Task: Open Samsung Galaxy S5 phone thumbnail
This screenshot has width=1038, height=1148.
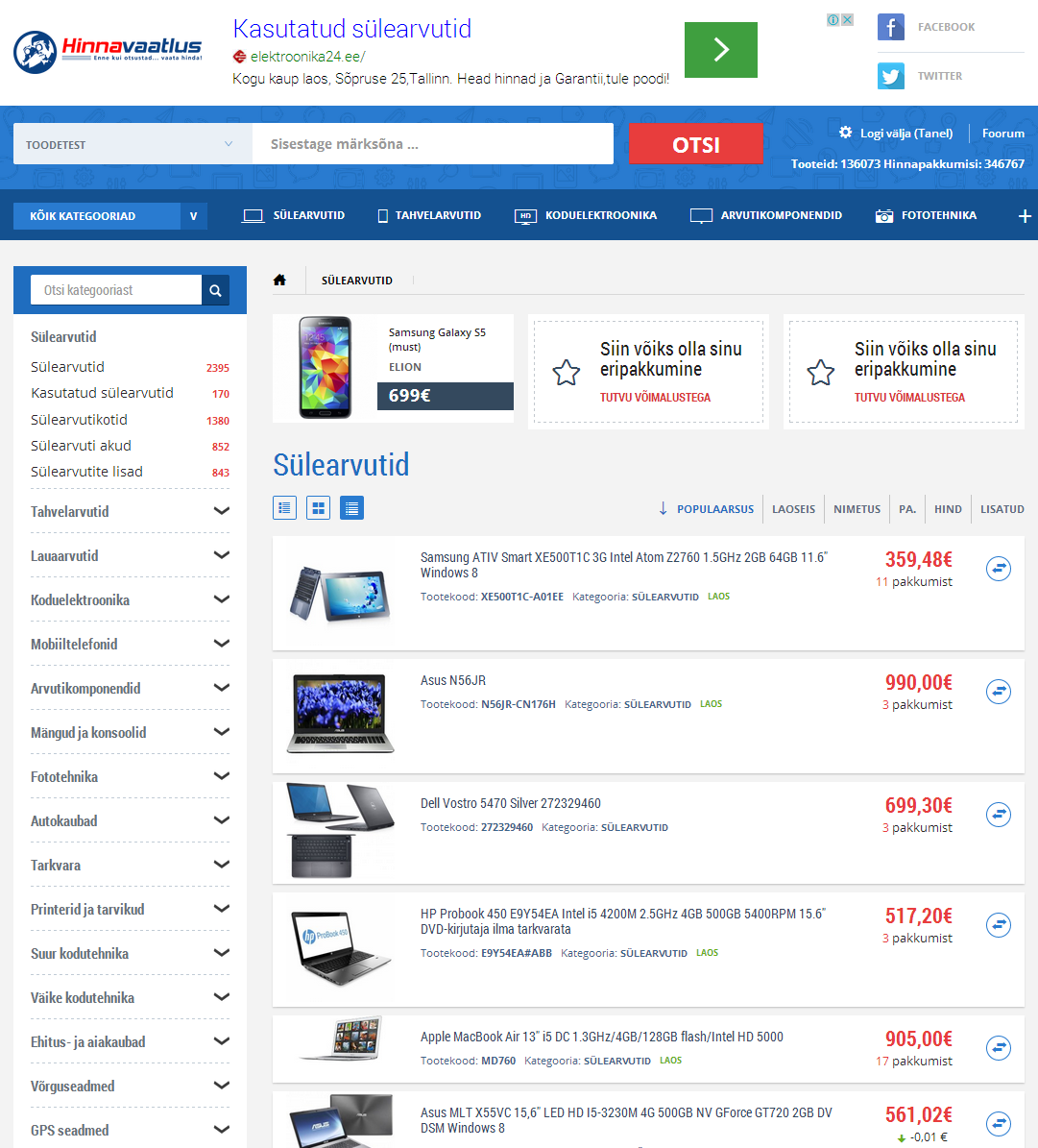Action: [x=325, y=368]
